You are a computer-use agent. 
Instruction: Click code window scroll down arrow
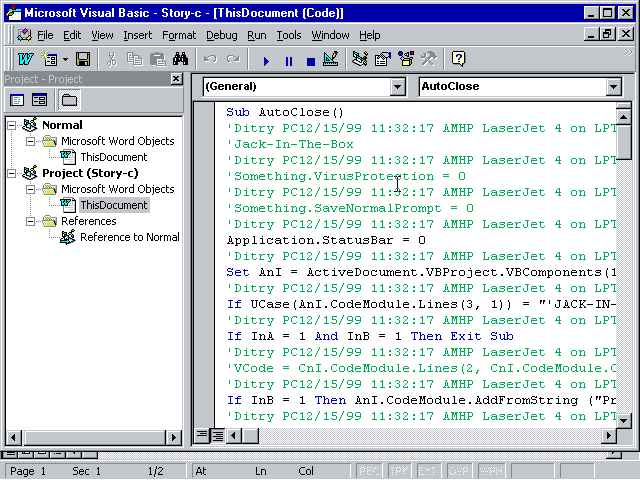[x=623, y=420]
